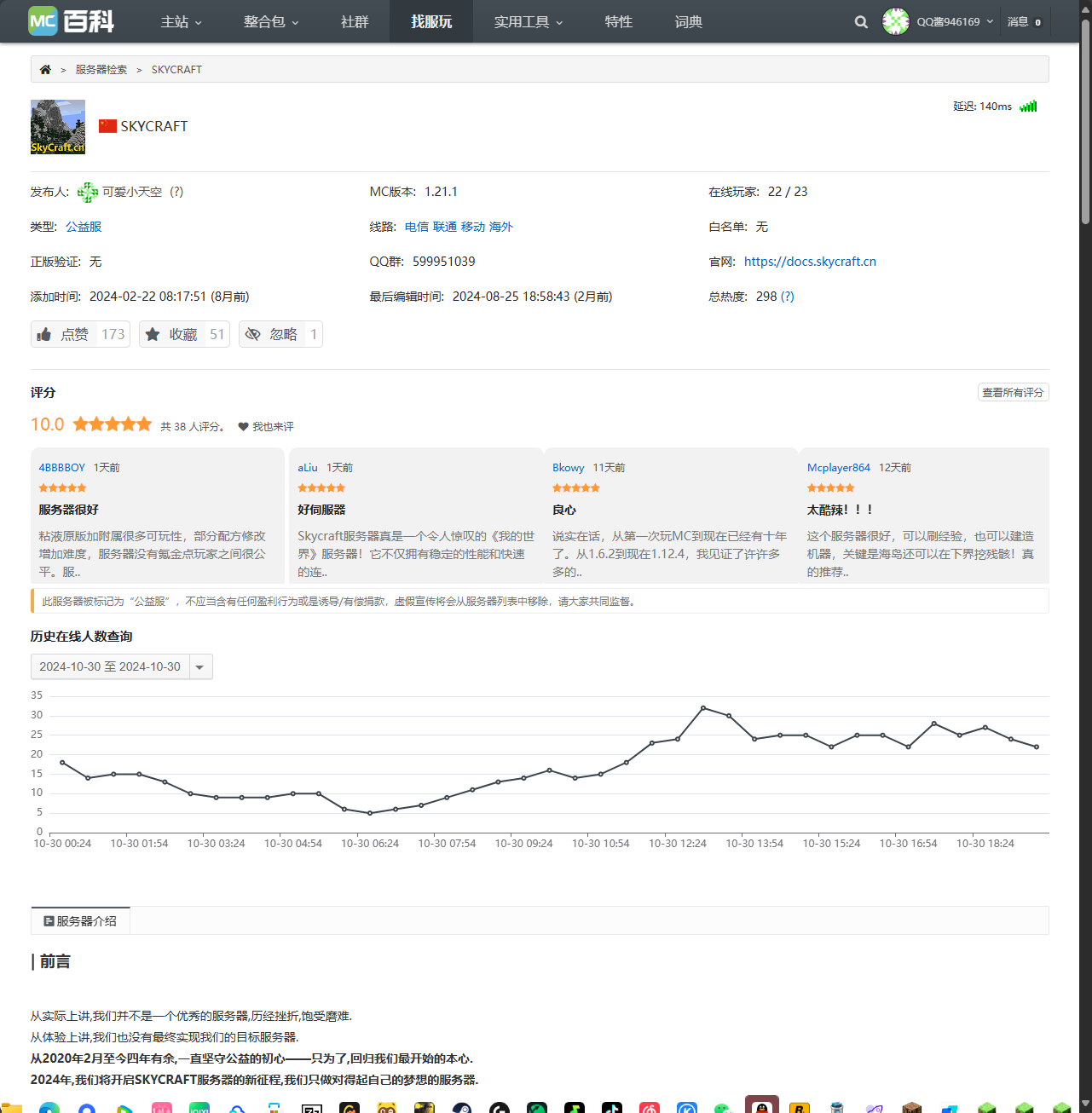Click publisher 可爱小天空 avatar icon
1092x1113 pixels.
87,193
